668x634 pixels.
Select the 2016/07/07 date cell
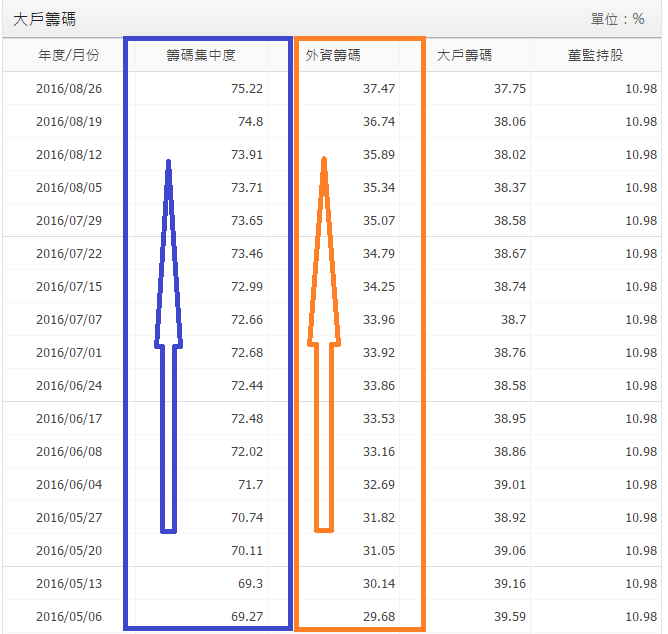[x=69, y=320]
